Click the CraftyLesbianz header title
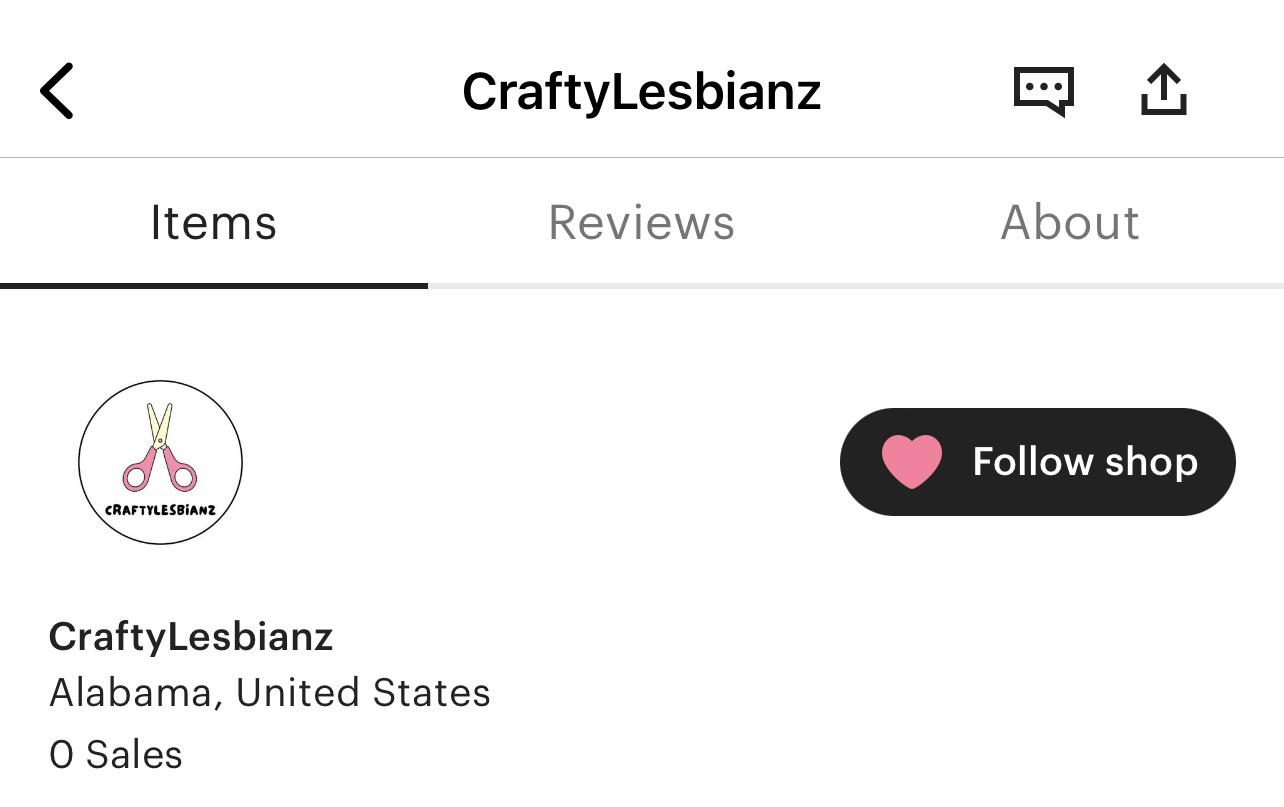The width and height of the screenshot is (1284, 807). 641,91
